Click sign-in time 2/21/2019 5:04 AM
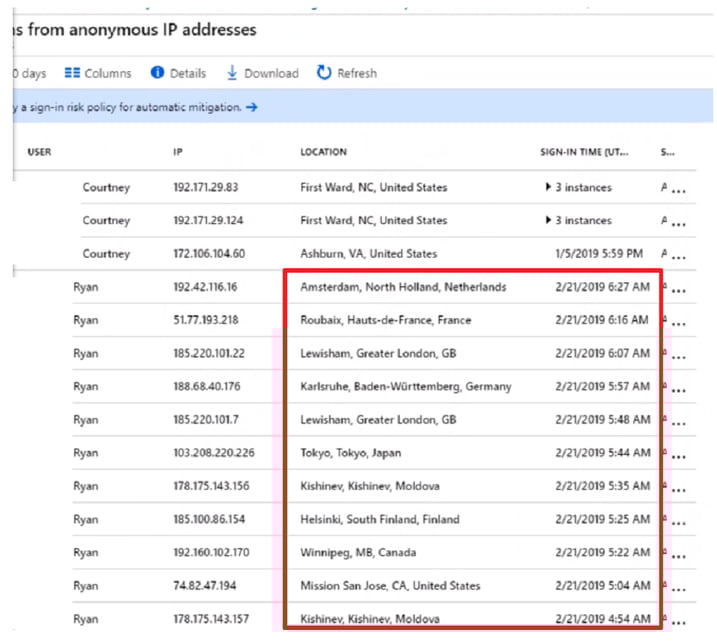Viewport: 717px width, 642px height. click(x=603, y=585)
